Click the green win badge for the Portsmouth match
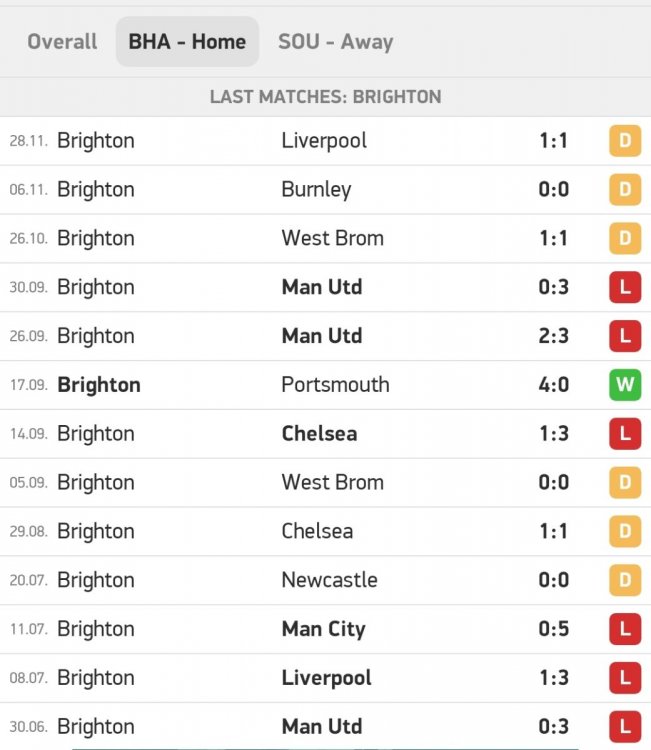This screenshot has height=750, width=651. tap(625, 385)
